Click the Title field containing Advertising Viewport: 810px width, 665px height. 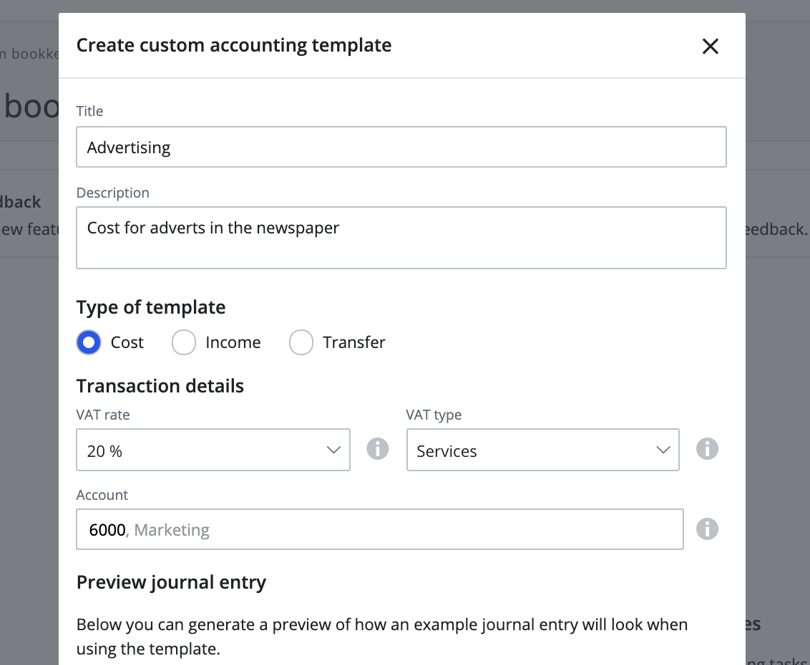pos(400,147)
